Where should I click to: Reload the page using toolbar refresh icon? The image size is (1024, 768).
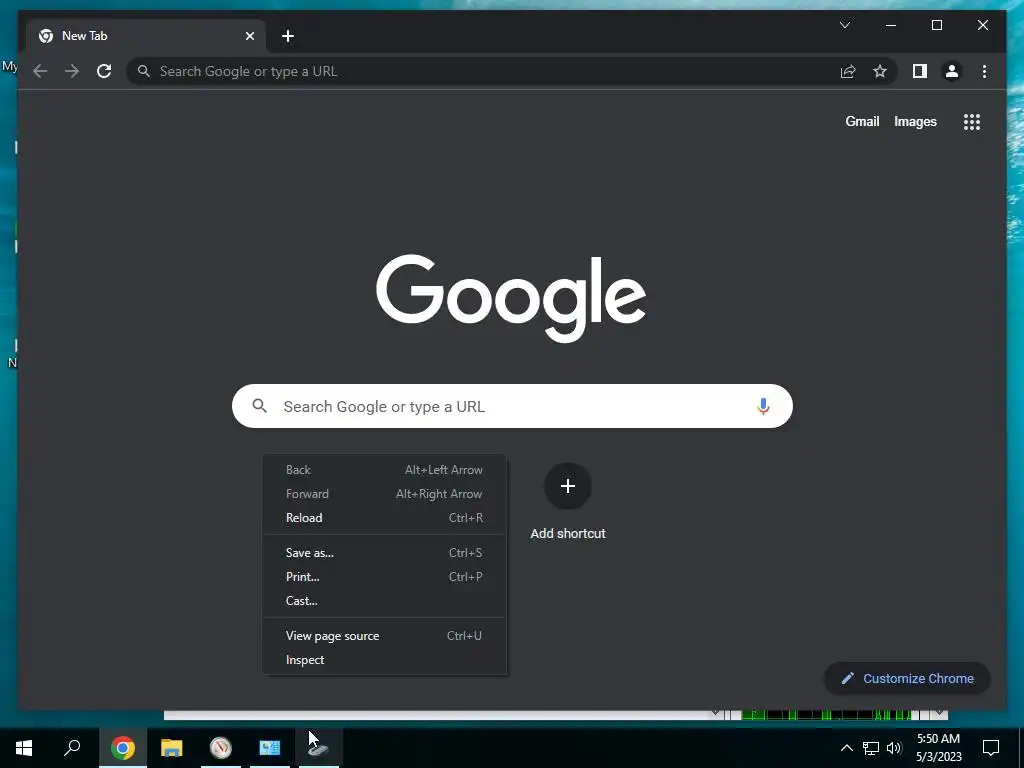pyautogui.click(x=104, y=71)
